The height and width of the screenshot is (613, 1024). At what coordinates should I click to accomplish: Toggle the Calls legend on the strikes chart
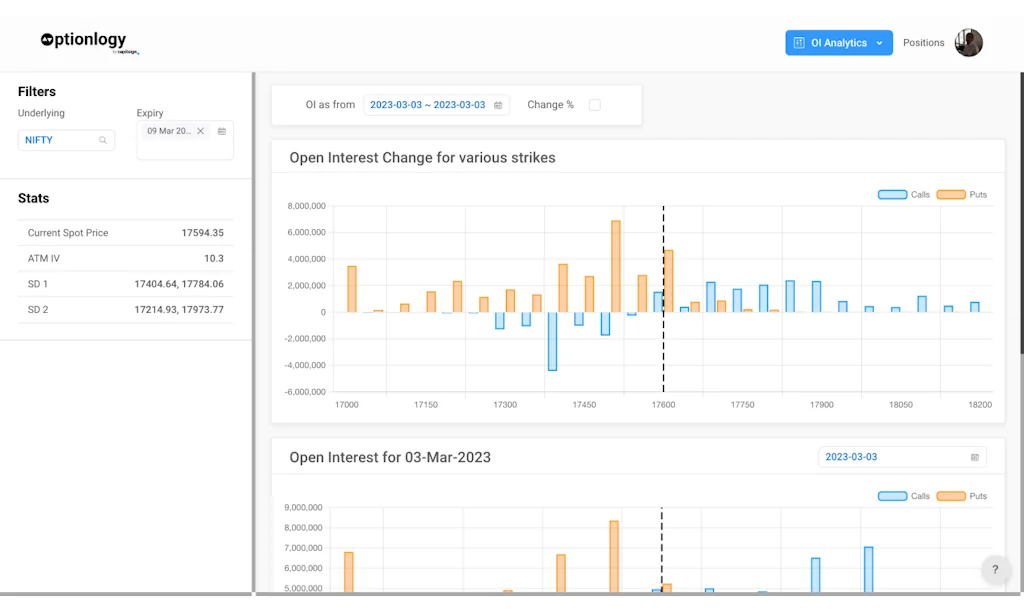[891, 194]
